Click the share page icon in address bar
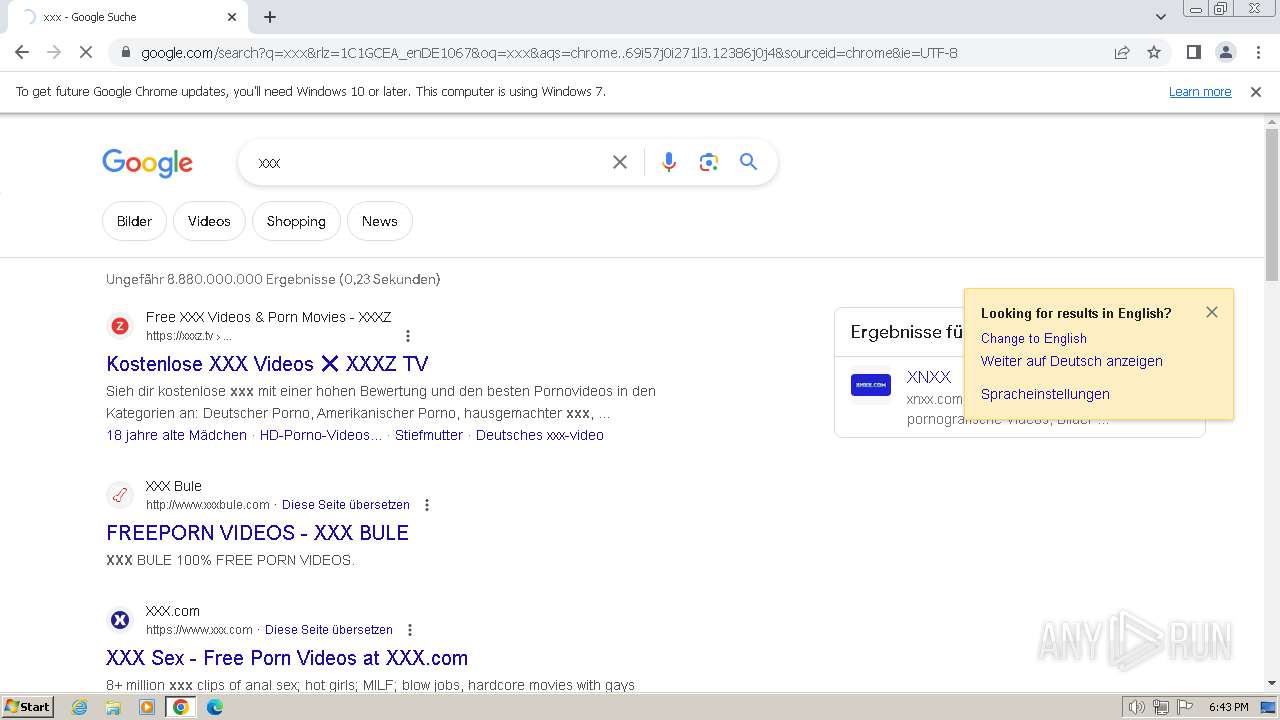Viewport: 1280px width, 720px height. (x=1122, y=52)
